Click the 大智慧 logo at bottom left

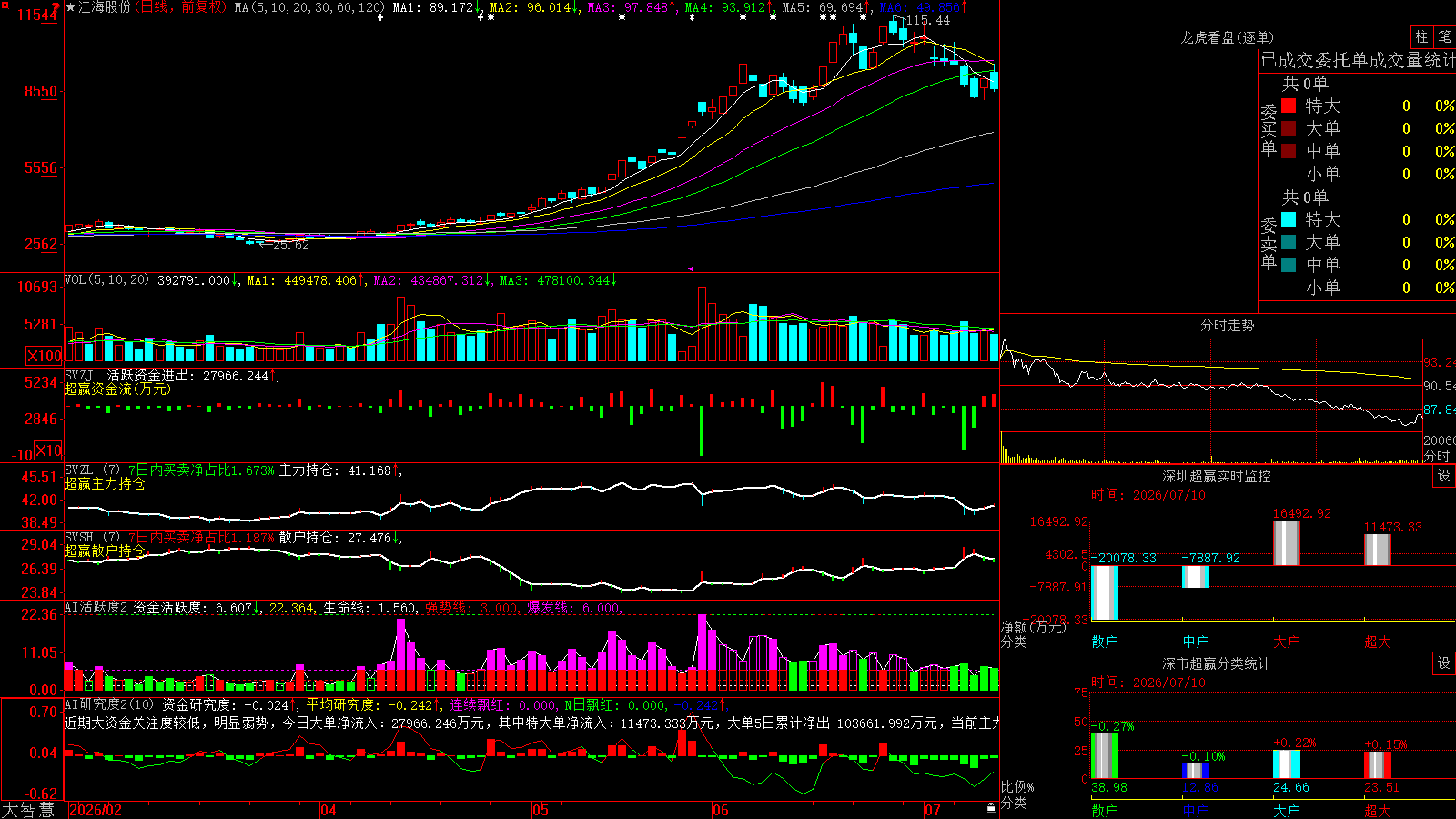pos(28,810)
